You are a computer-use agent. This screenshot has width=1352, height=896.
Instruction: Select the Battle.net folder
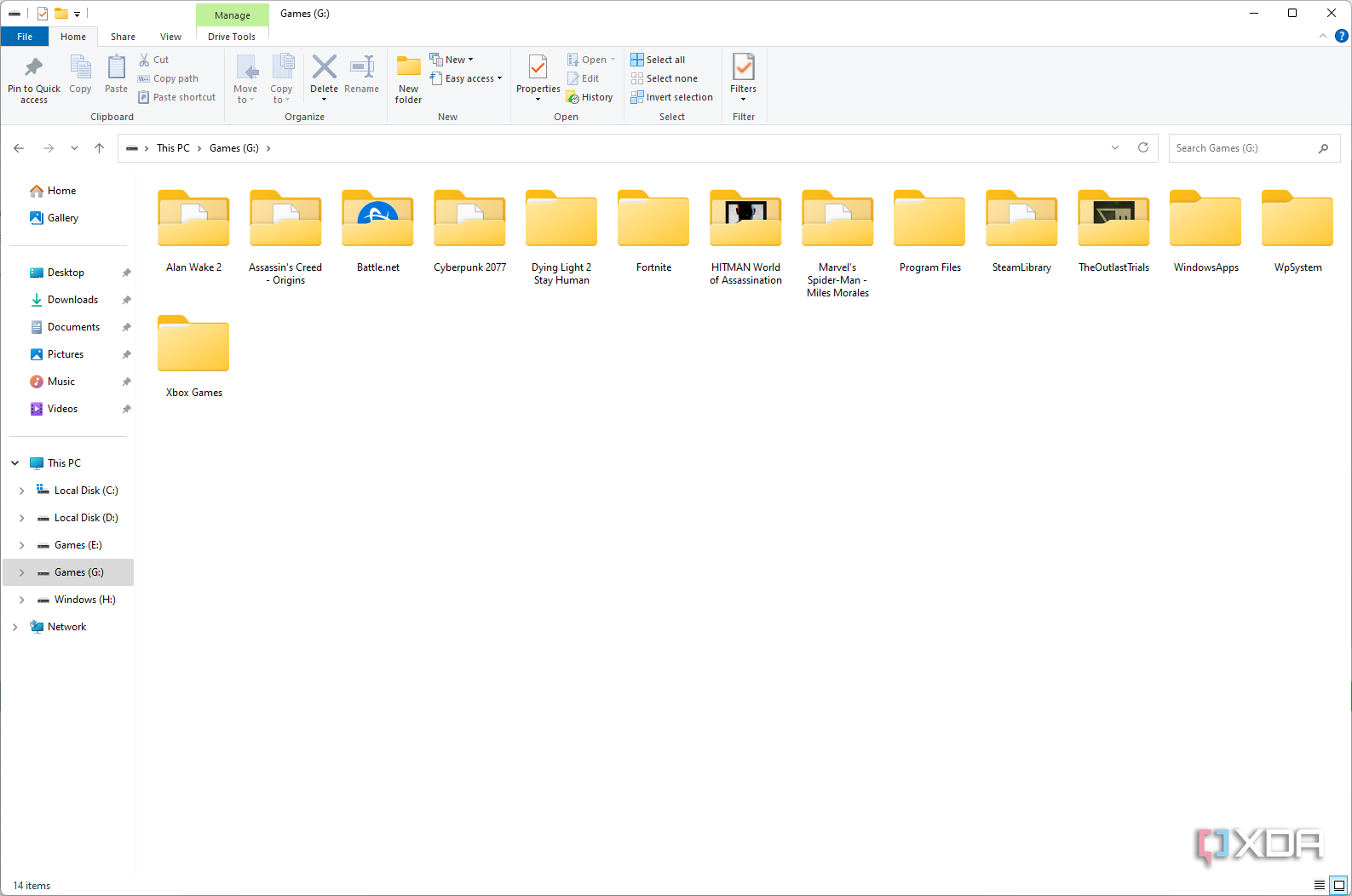(378, 231)
